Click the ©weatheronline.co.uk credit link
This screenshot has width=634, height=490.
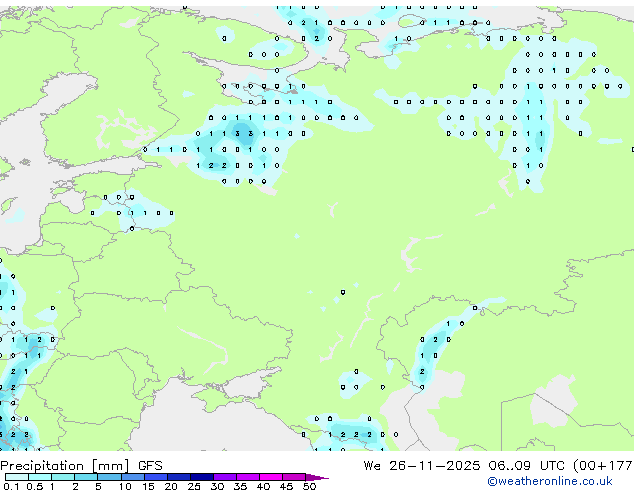coord(550,481)
